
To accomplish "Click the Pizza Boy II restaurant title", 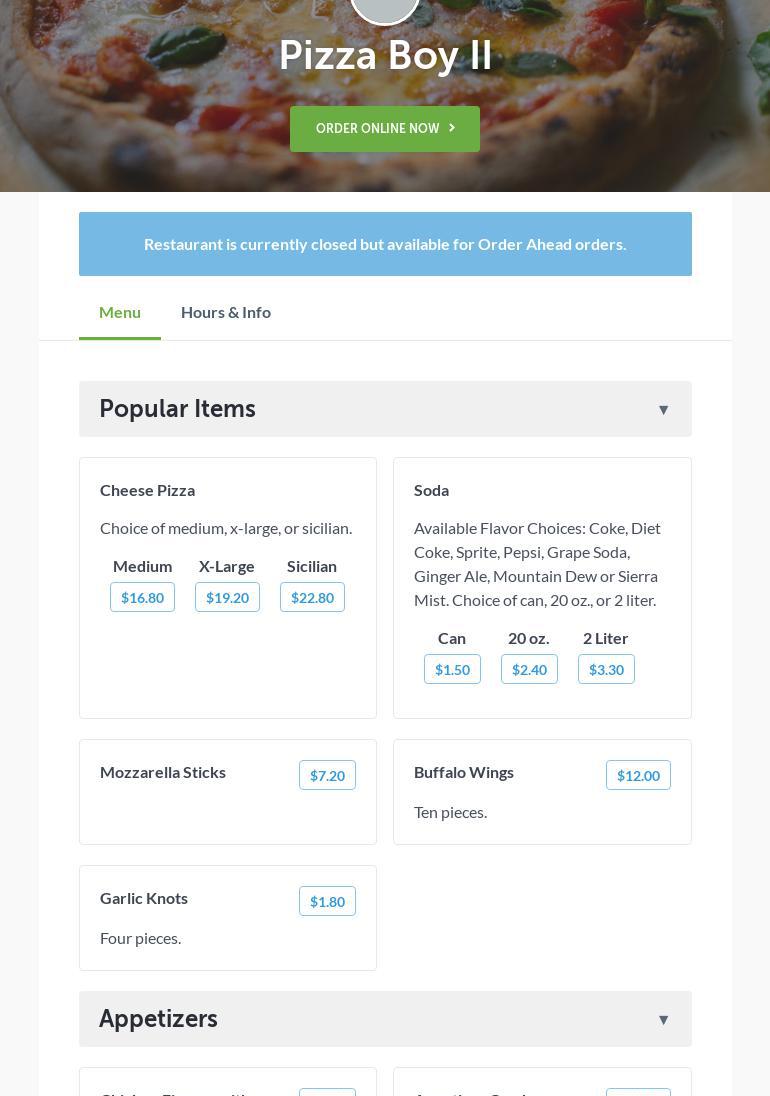I will click(385, 56).
